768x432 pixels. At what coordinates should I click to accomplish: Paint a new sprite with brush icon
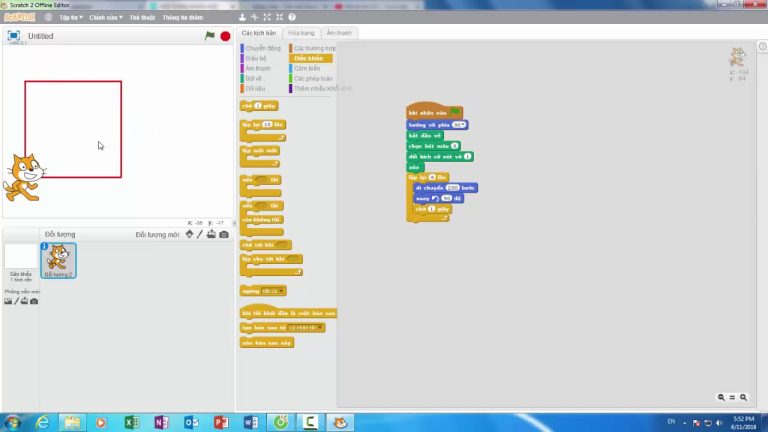click(x=200, y=235)
